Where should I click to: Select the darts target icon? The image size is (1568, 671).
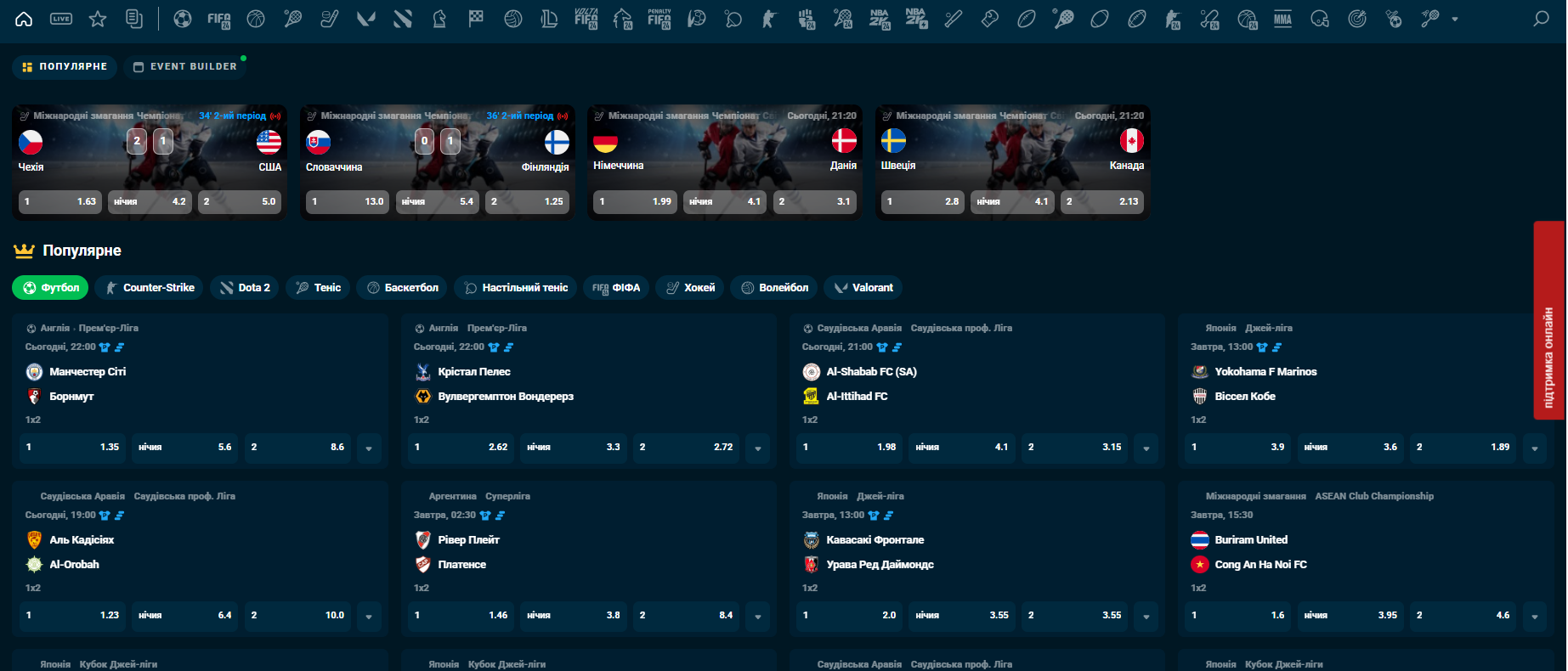pyautogui.click(x=1357, y=19)
